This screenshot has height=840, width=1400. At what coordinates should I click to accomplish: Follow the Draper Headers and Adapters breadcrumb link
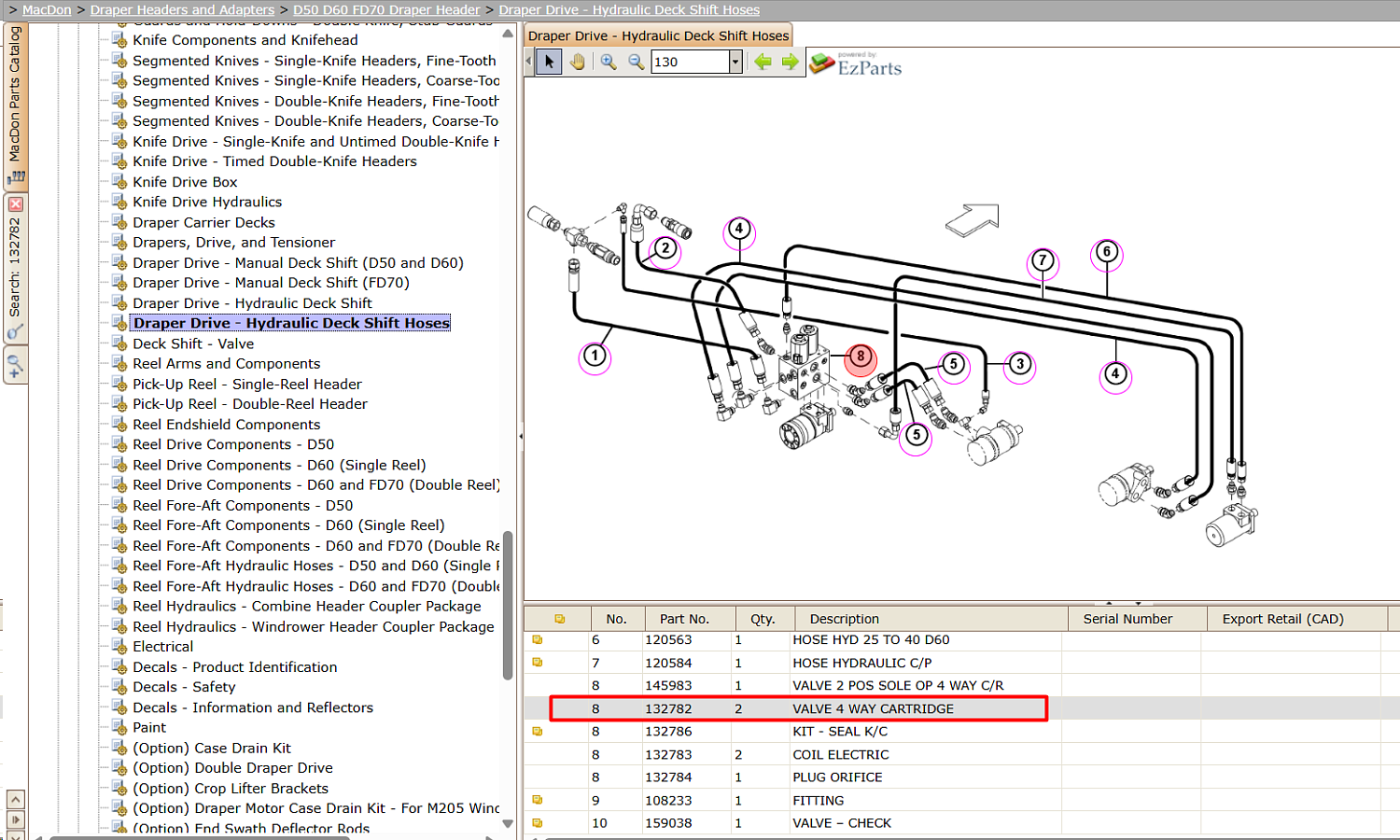[182, 9]
